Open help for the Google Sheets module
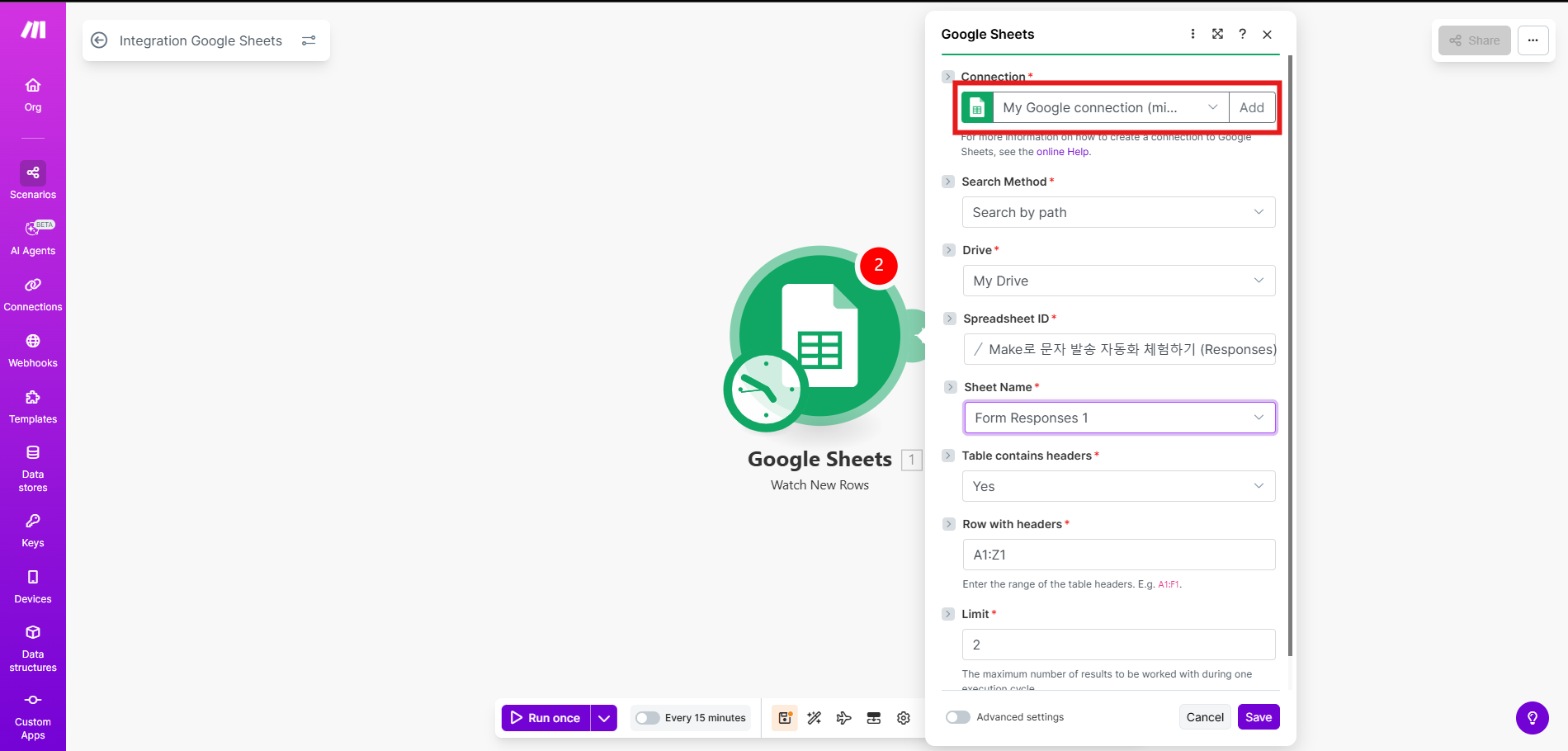1568x751 pixels. point(1242,34)
